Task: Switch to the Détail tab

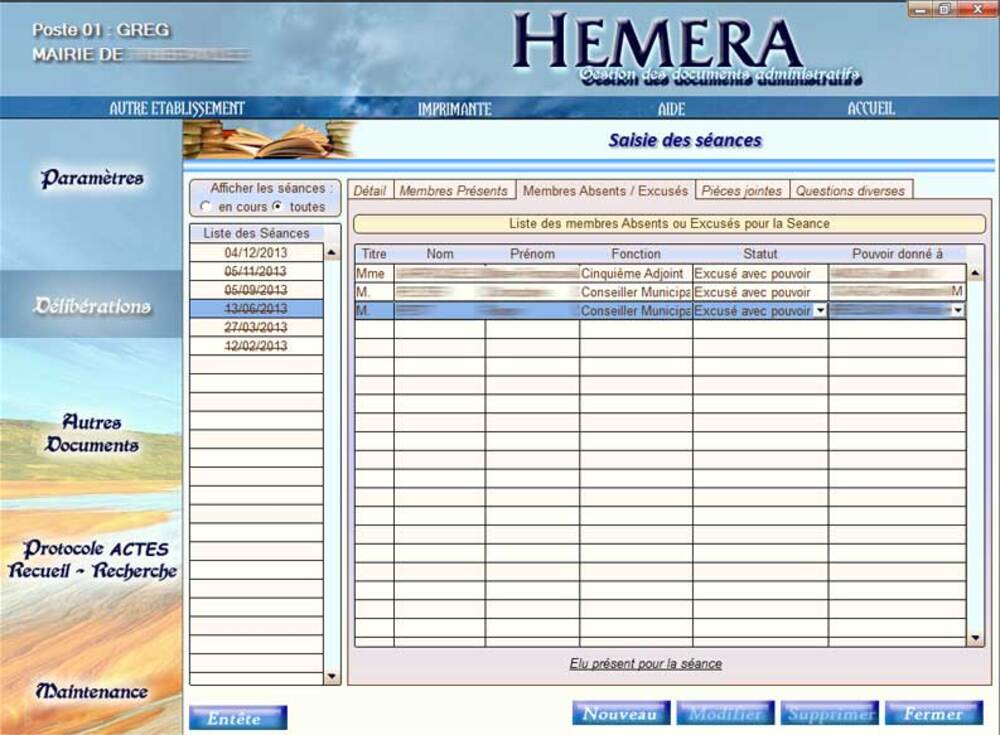Action: (370, 190)
